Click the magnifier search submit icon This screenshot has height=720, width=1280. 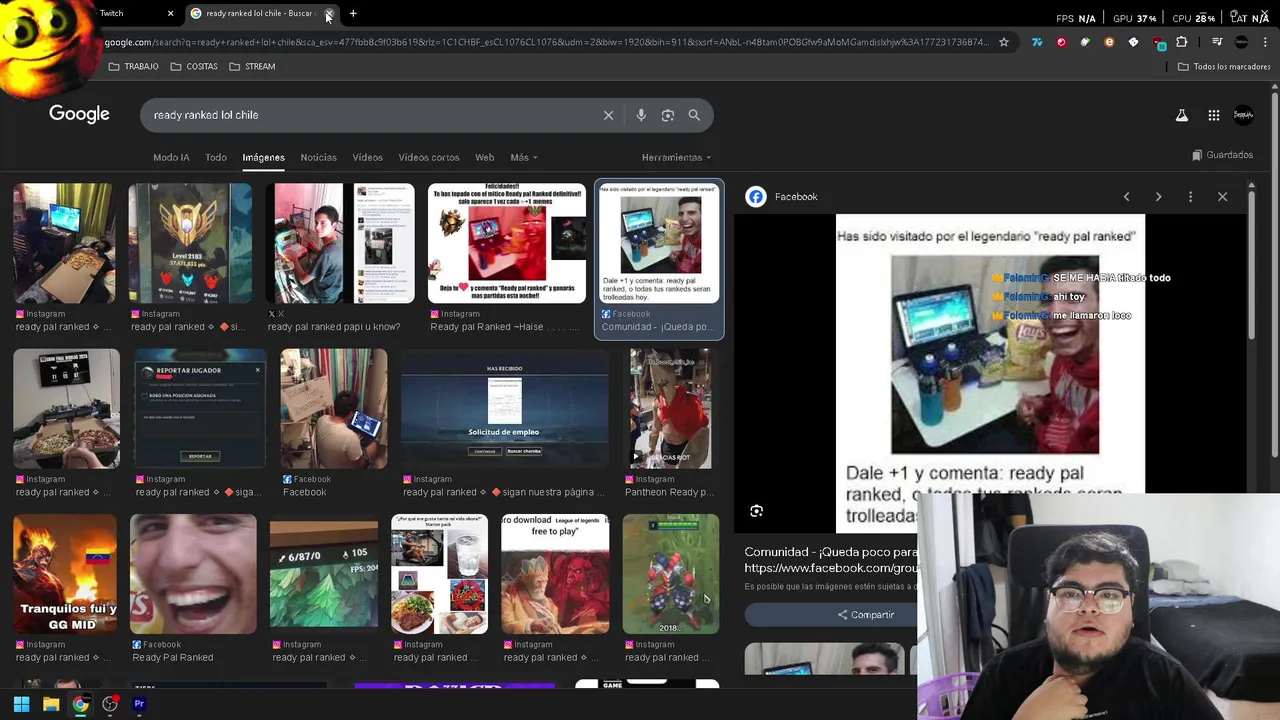pyautogui.click(x=694, y=115)
